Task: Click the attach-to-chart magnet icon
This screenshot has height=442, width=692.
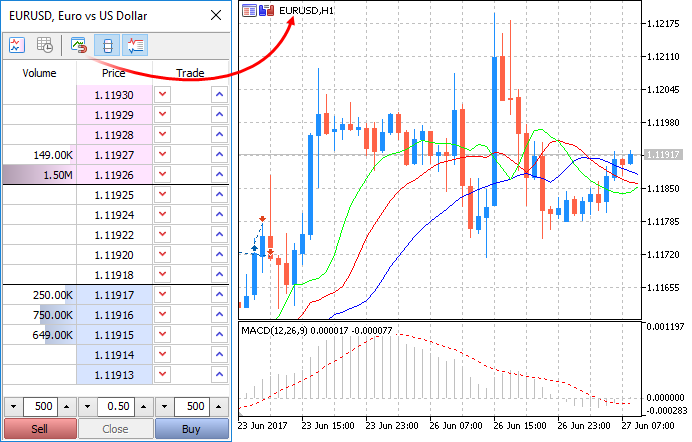Action: (78, 45)
